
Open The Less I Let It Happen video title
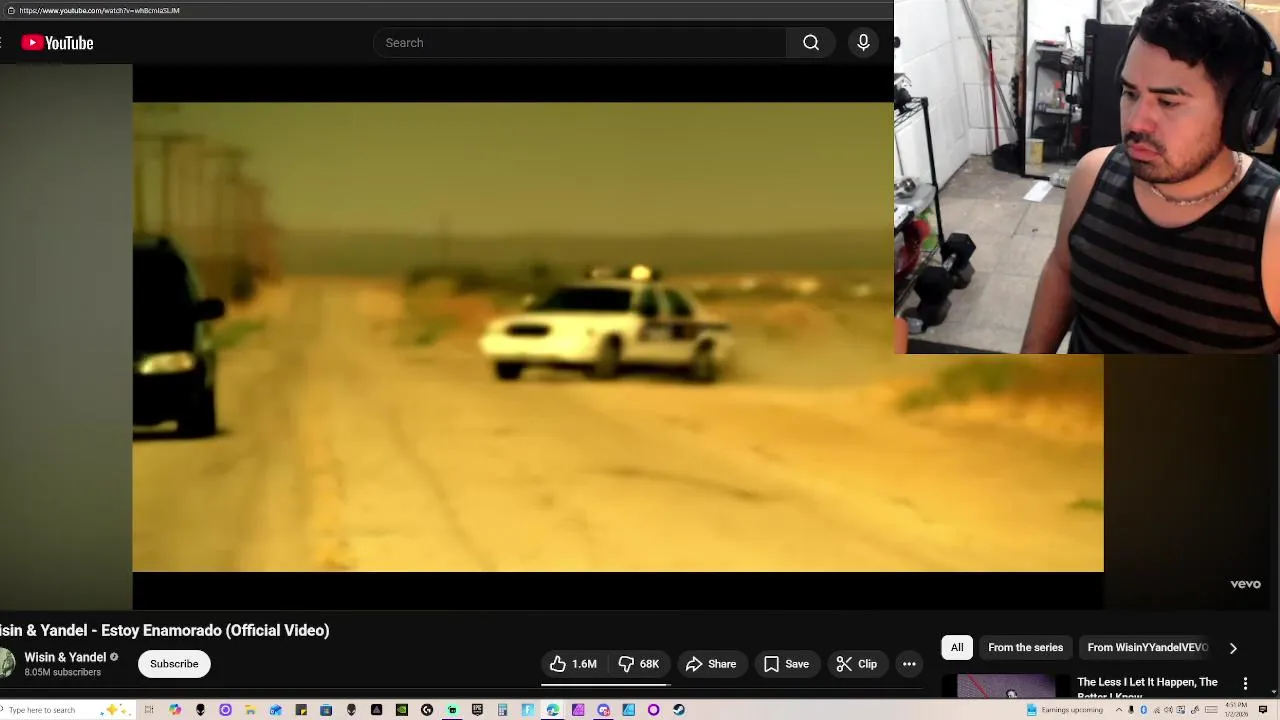pyautogui.click(x=1147, y=689)
